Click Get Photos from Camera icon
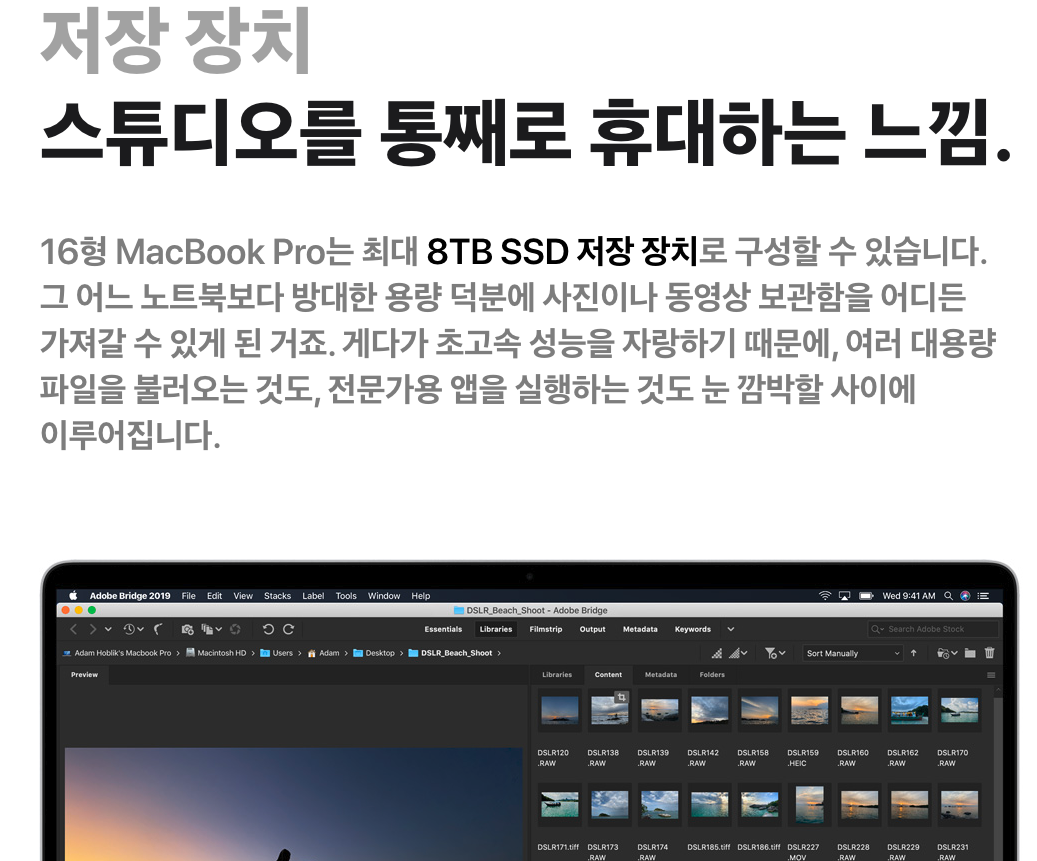The width and height of the screenshot is (1037, 861). tap(187, 629)
